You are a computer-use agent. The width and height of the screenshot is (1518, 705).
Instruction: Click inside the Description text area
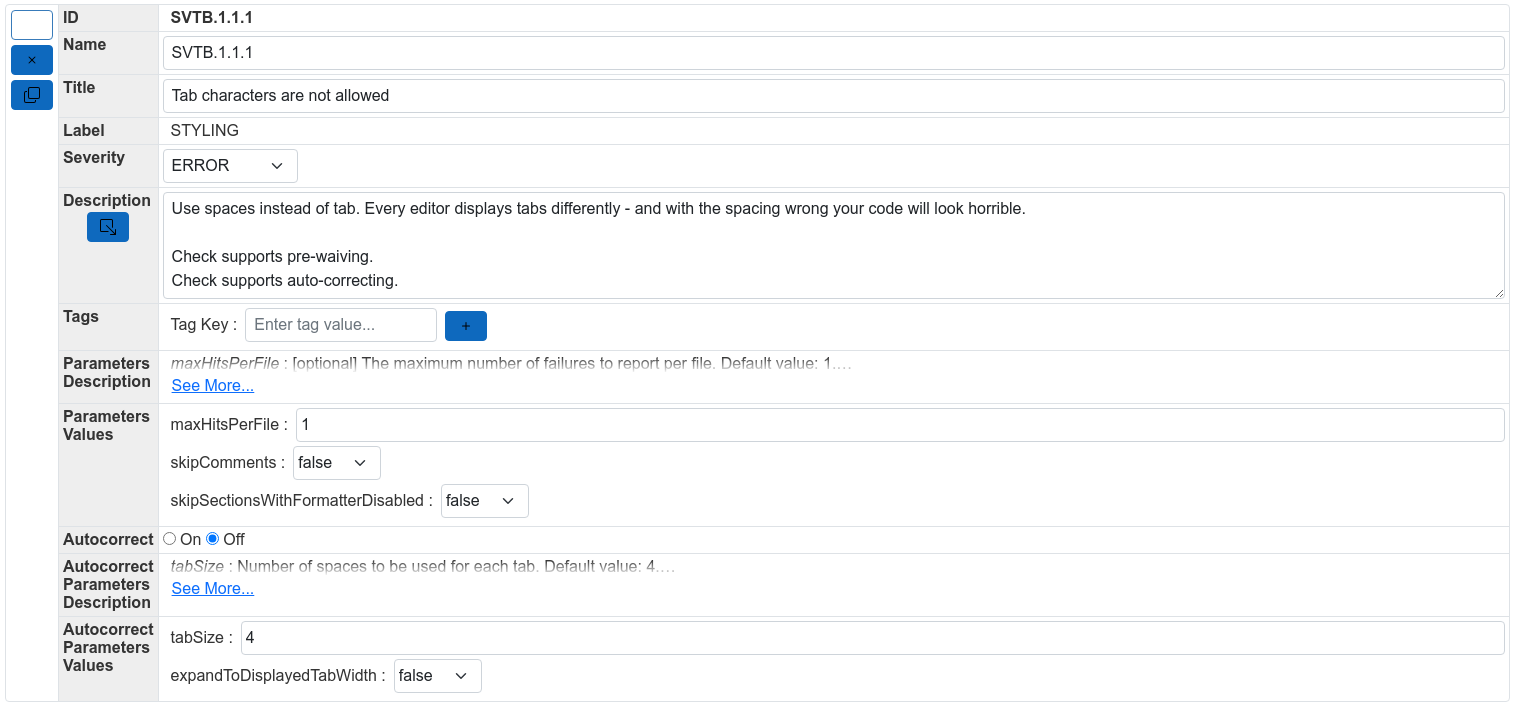(x=700, y=240)
